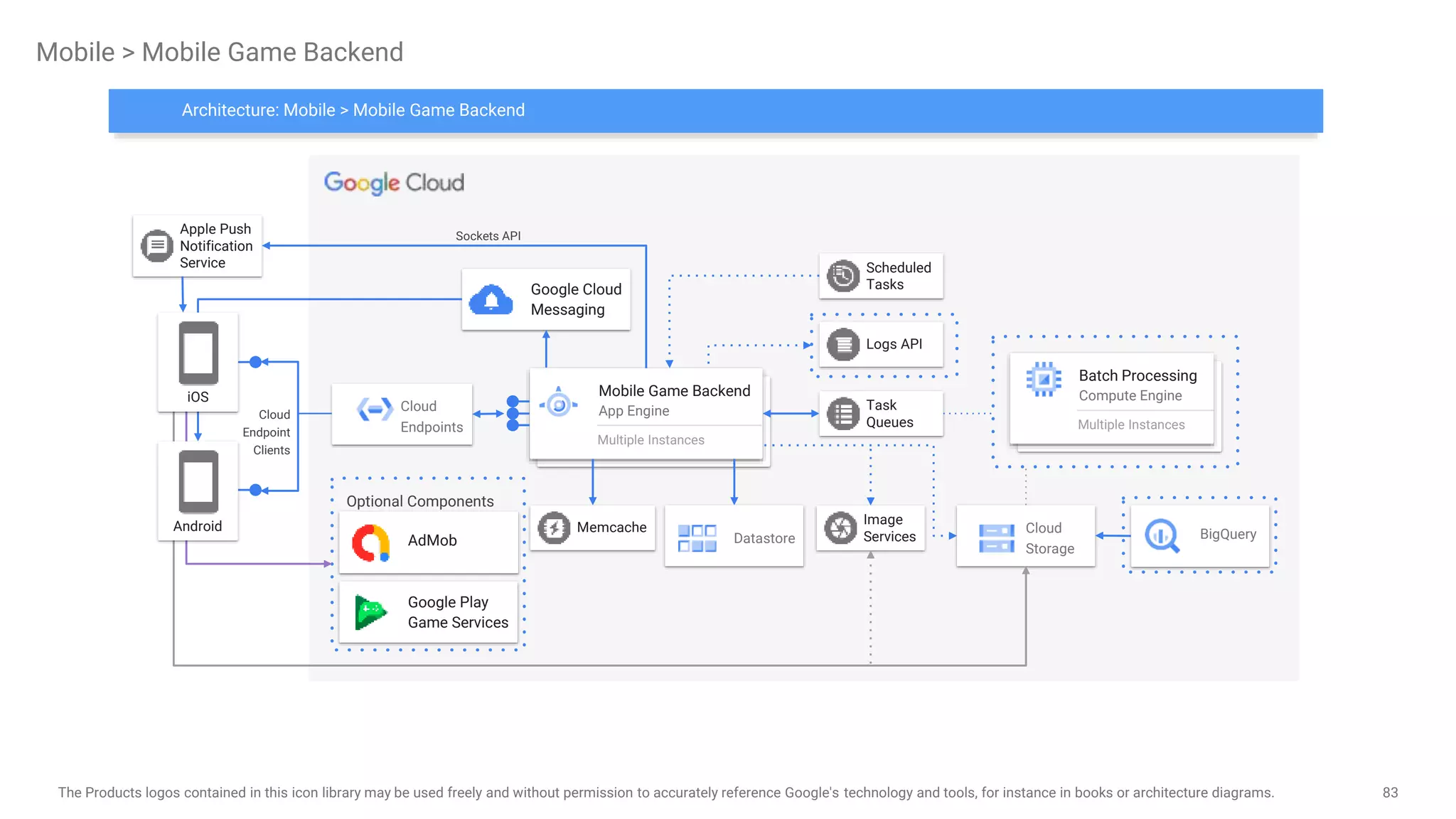Click the Datastore grid icon

(697, 538)
